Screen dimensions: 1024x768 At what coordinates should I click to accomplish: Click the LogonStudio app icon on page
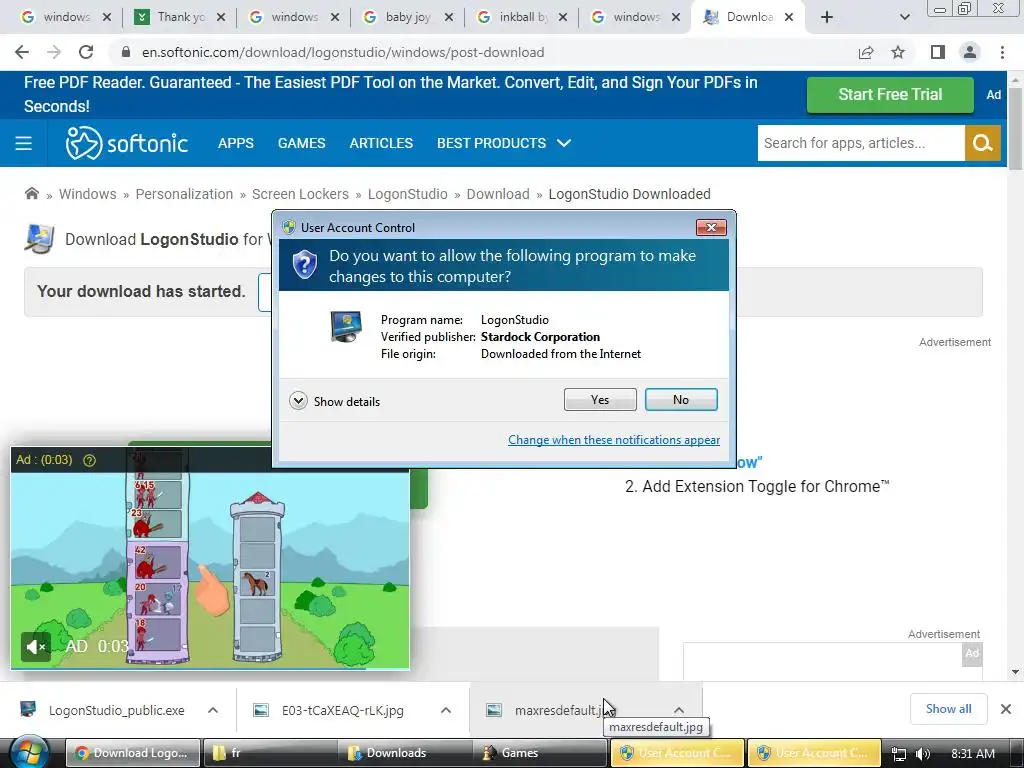click(39, 238)
